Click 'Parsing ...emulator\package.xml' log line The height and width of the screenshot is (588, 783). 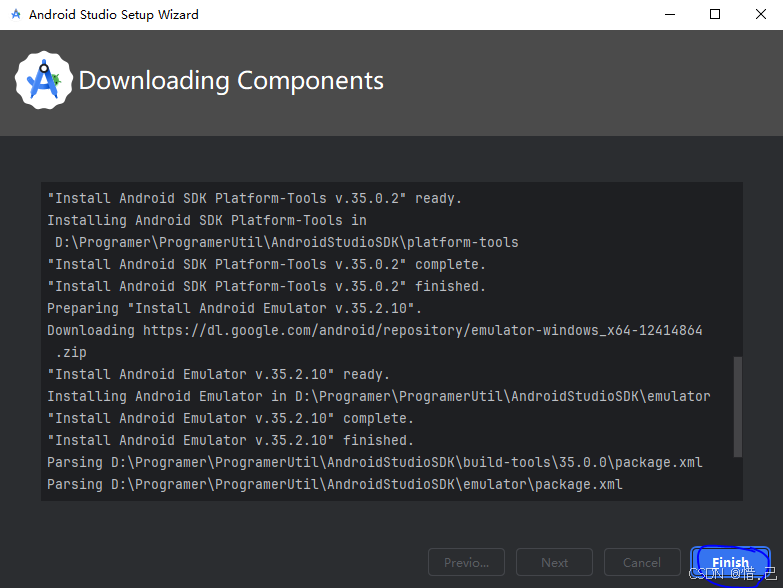(x=335, y=484)
